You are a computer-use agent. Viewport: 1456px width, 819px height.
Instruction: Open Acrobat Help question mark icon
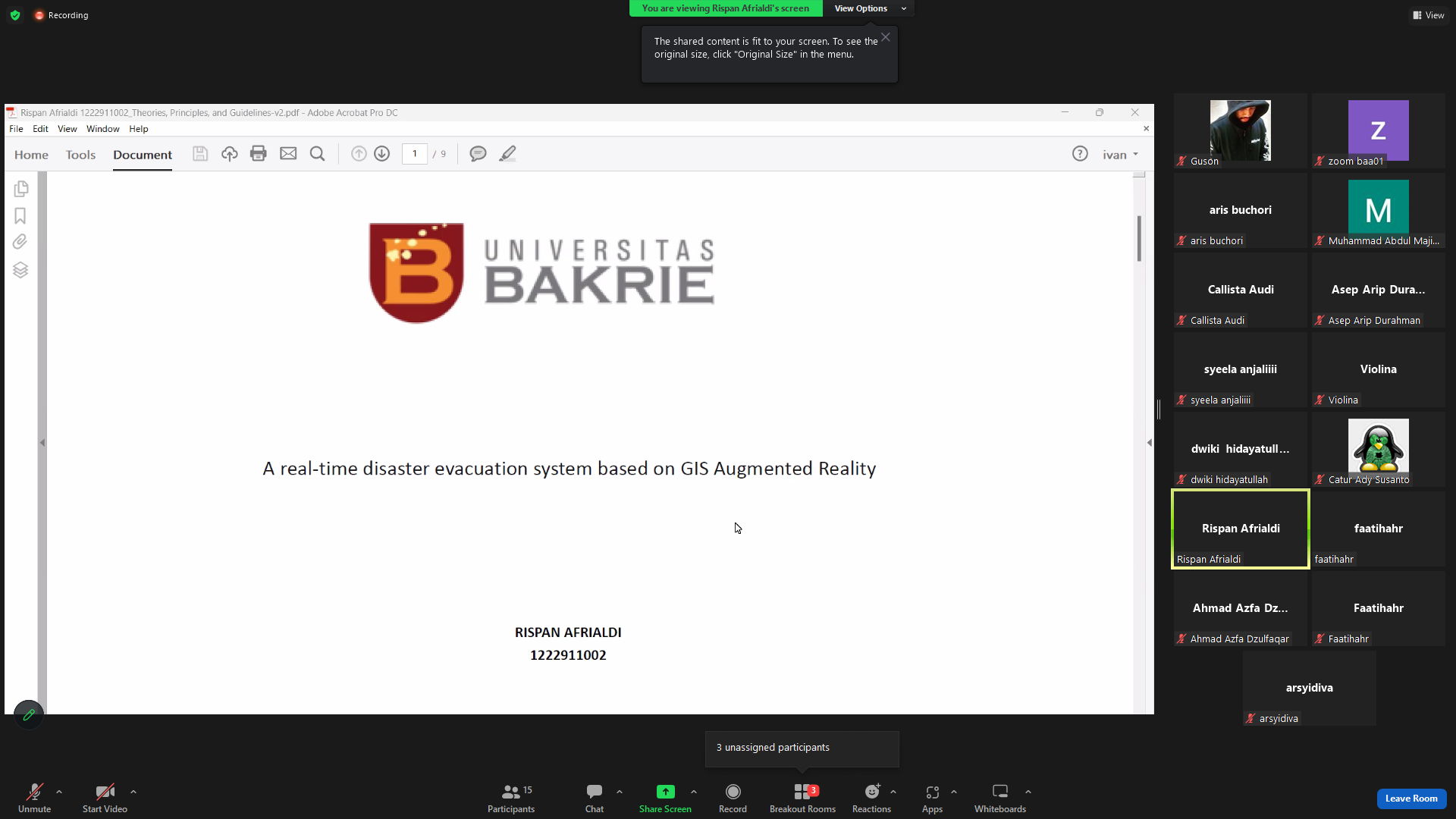pos(1080,154)
